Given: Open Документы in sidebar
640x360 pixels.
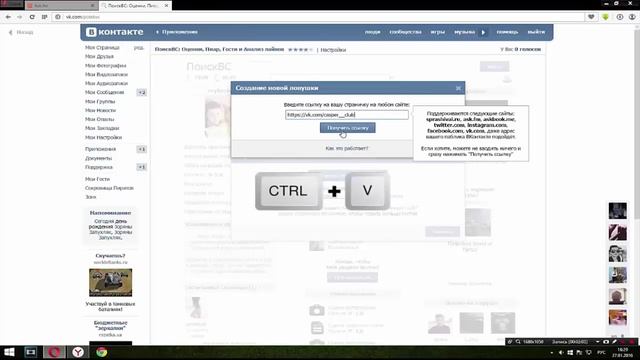Looking at the screenshot, I should tap(98, 158).
